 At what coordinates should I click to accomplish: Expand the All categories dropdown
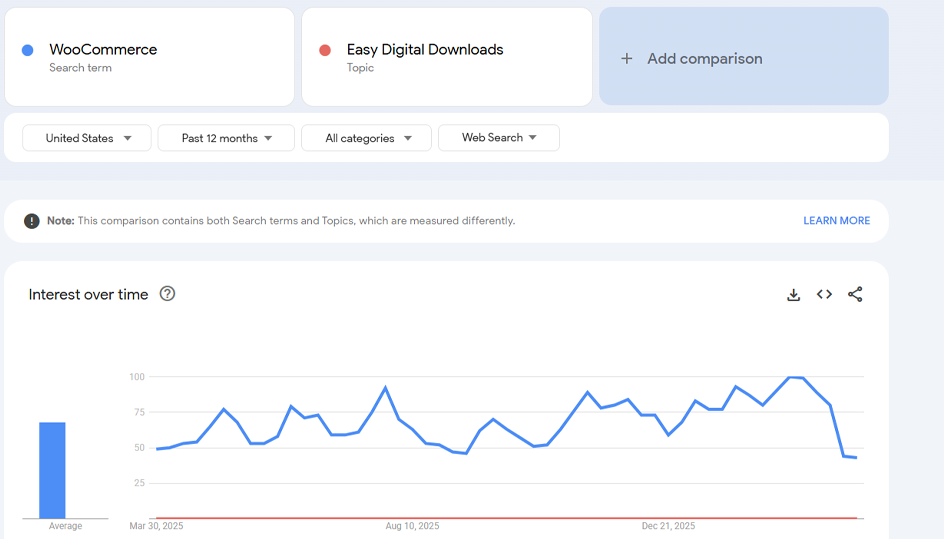[366, 138]
